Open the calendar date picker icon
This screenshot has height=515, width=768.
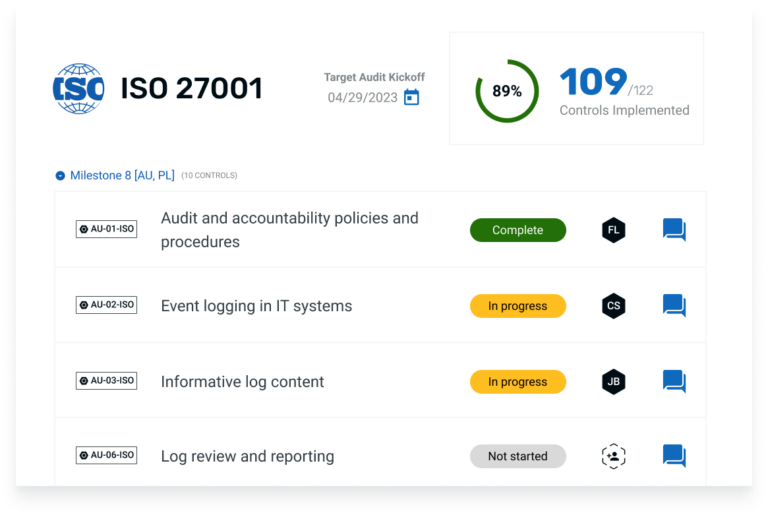(411, 98)
